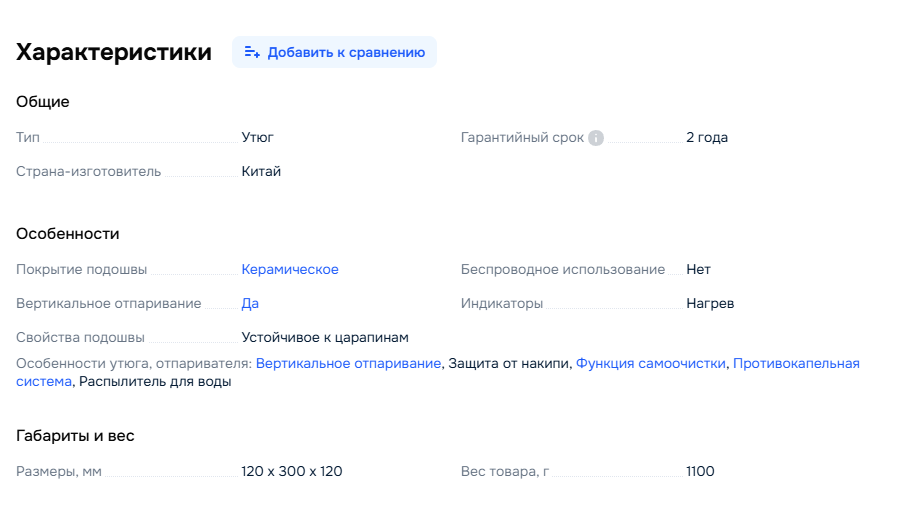Select the indicator value 'Нагрев'
The image size is (911, 505).
[710, 303]
